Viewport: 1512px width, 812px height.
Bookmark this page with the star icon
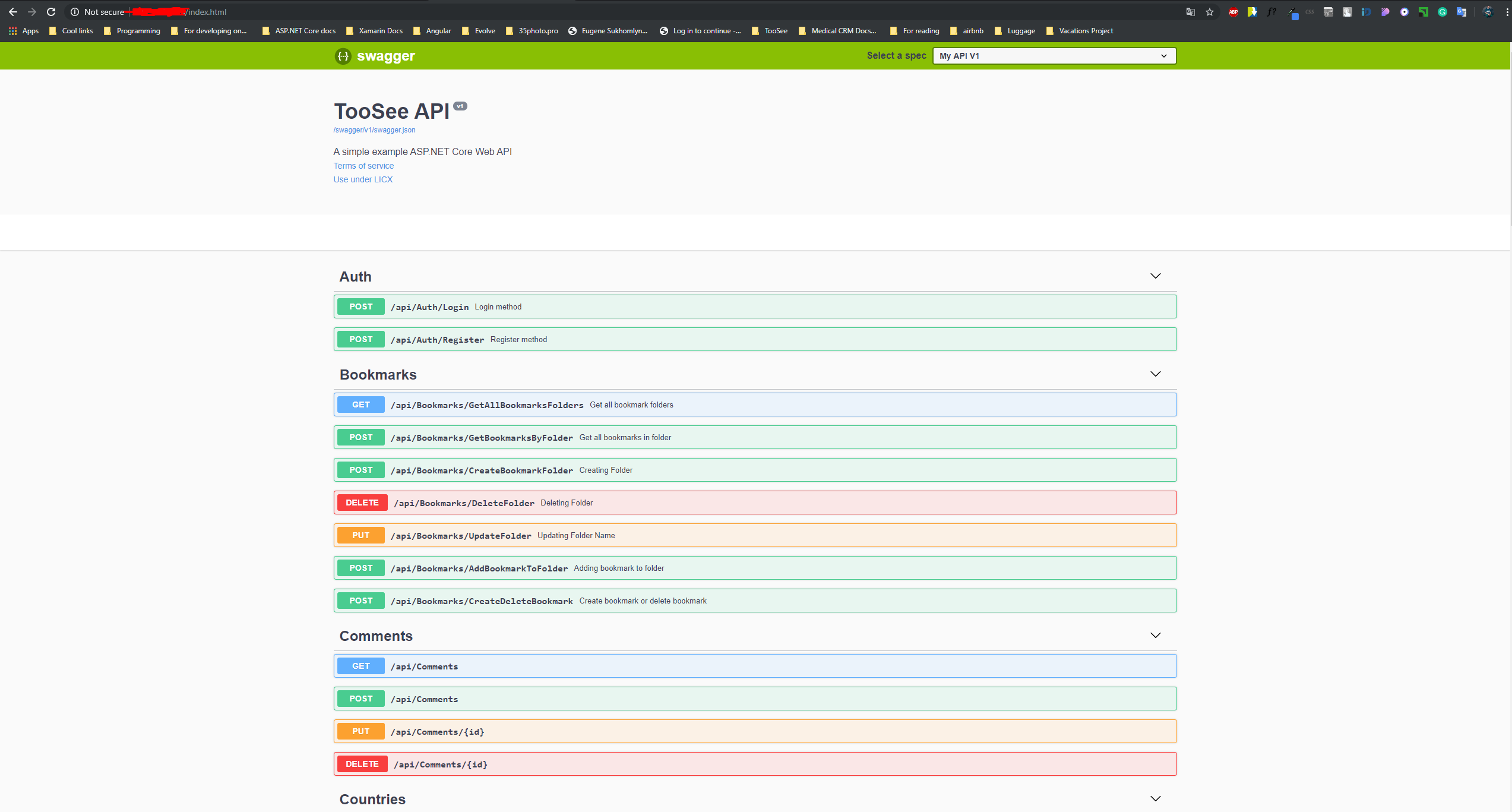click(1210, 12)
